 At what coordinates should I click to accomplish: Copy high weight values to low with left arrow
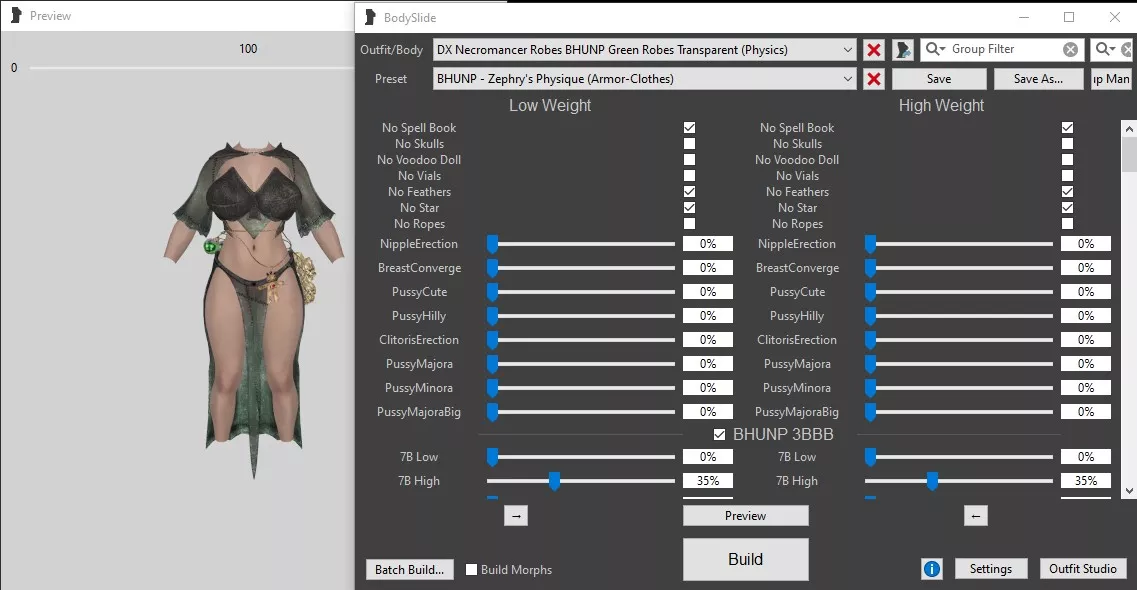975,515
